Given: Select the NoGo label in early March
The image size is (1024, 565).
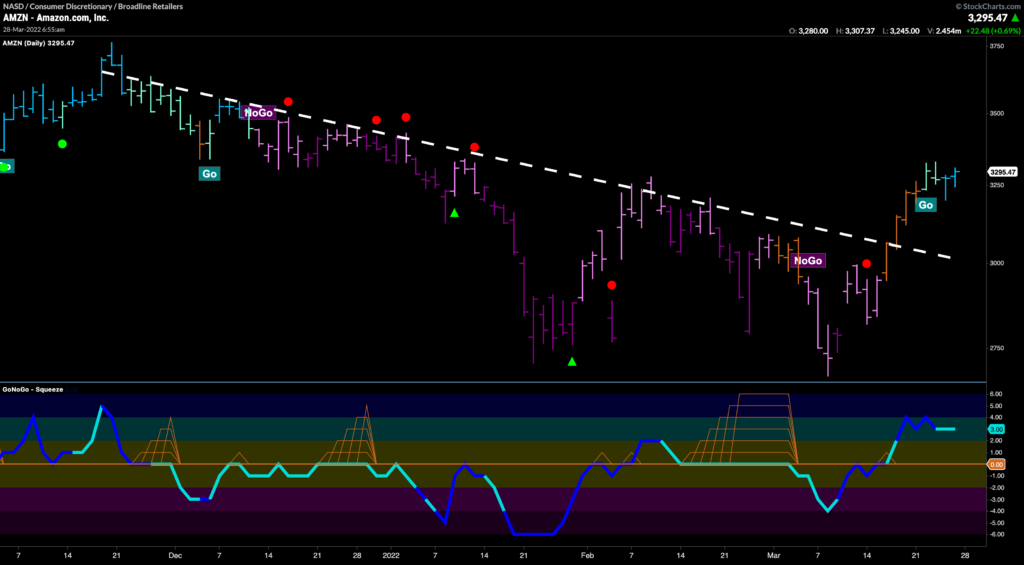Looking at the screenshot, I should pyautogui.click(x=807, y=260).
